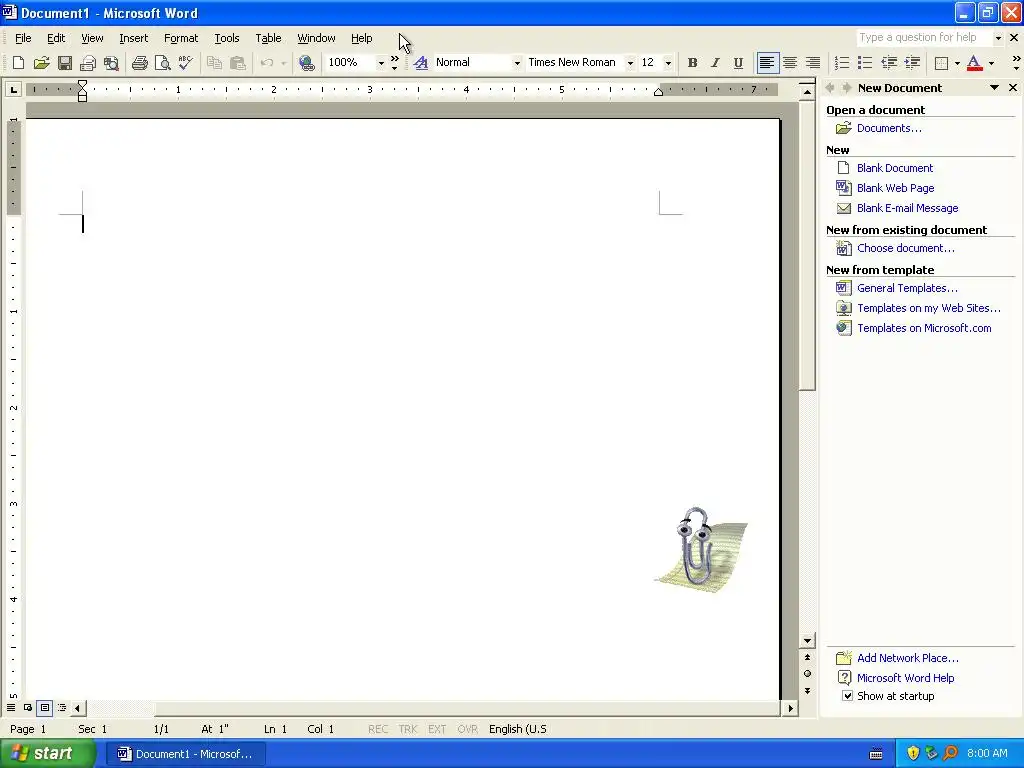Apply bulleted list formatting
Image resolution: width=1024 pixels, height=768 pixels.
tap(865, 63)
